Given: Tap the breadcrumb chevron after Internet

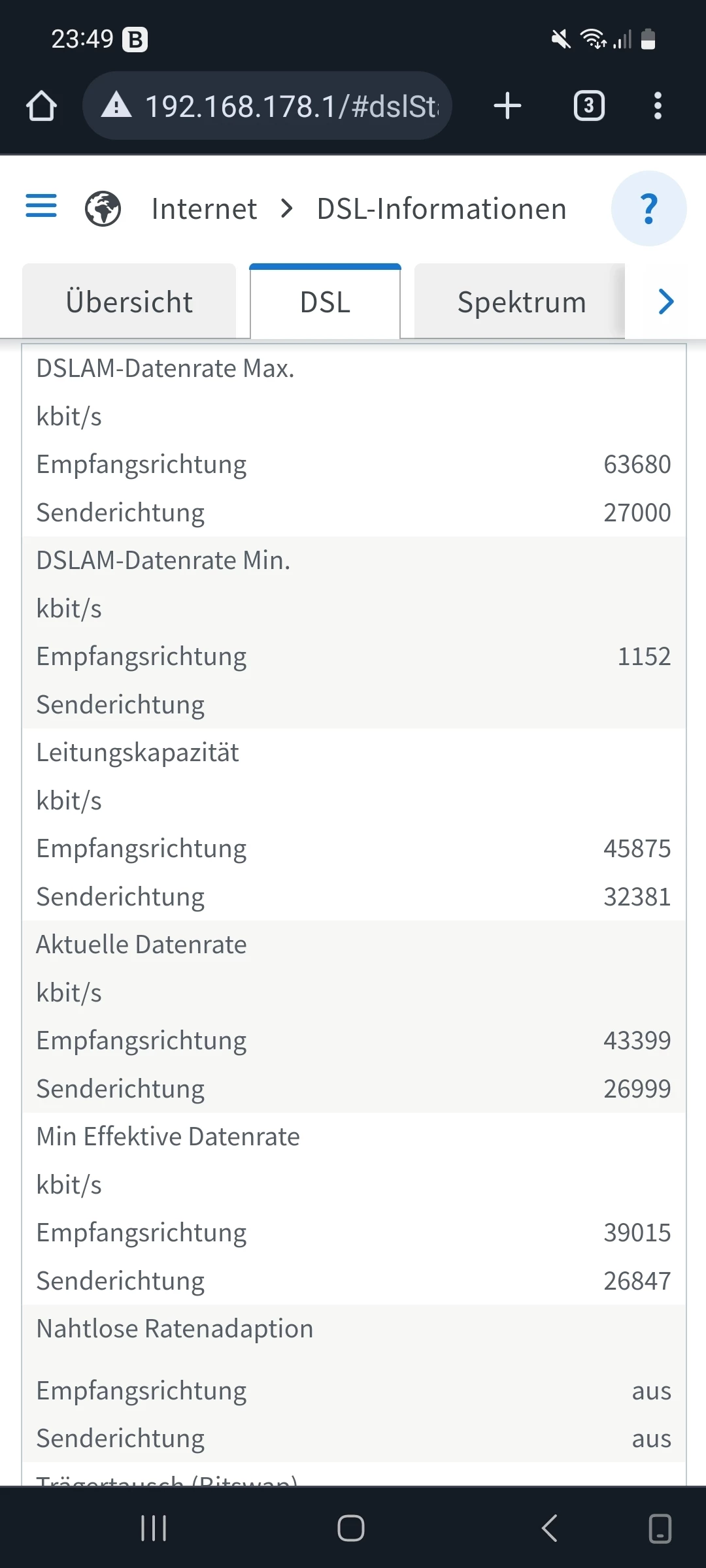Looking at the screenshot, I should click(286, 209).
